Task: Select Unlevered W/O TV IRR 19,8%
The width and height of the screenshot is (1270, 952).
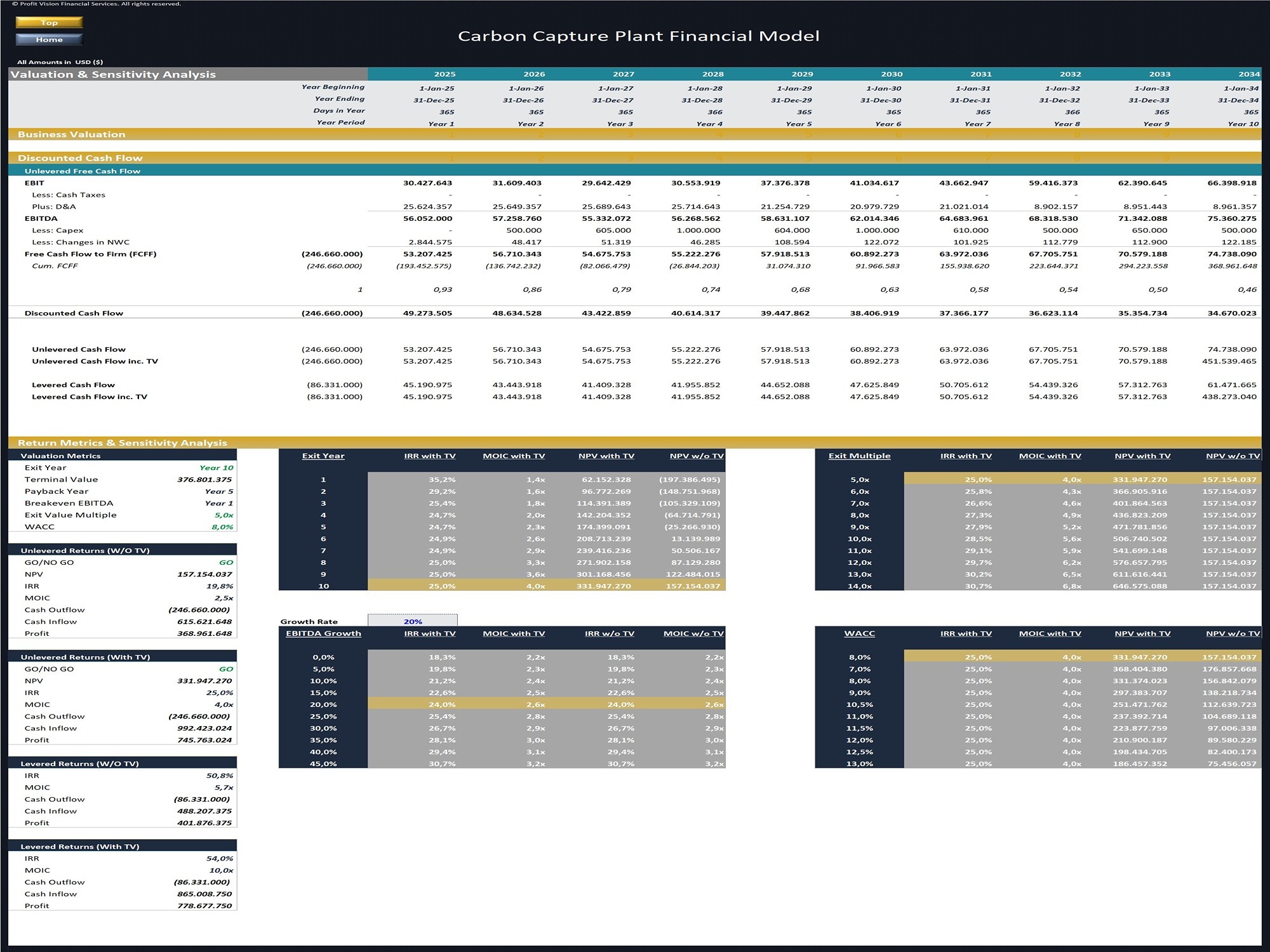Action: click(x=220, y=586)
